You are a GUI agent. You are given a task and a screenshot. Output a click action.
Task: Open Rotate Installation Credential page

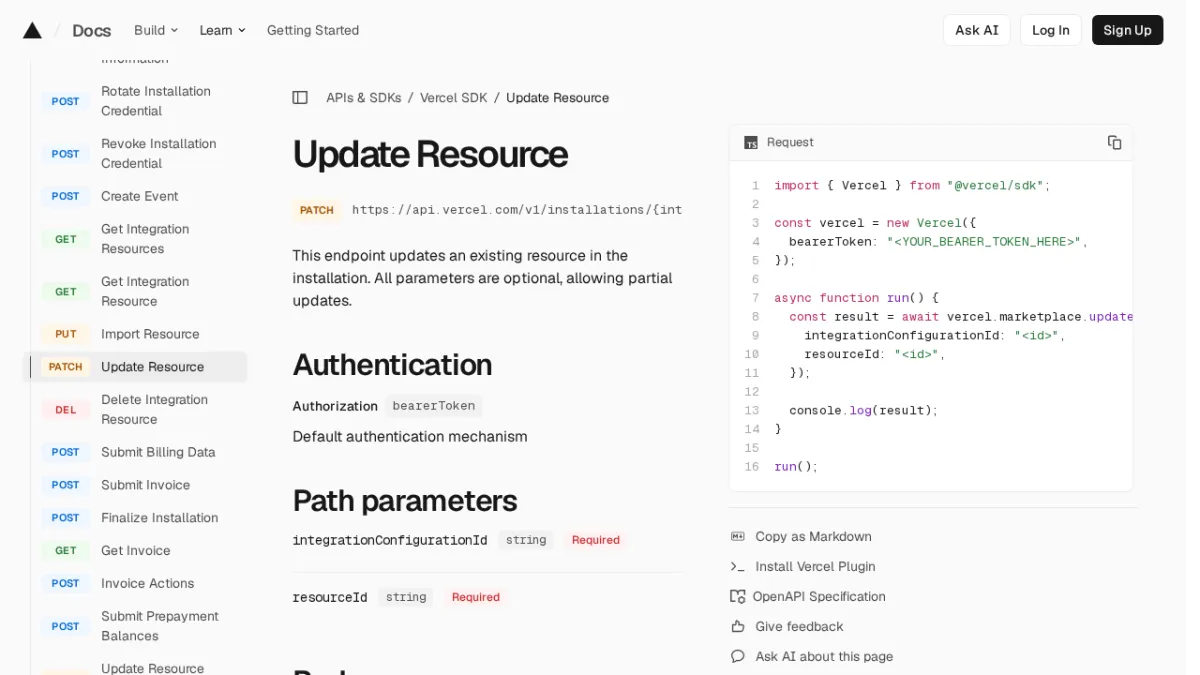tap(156, 101)
